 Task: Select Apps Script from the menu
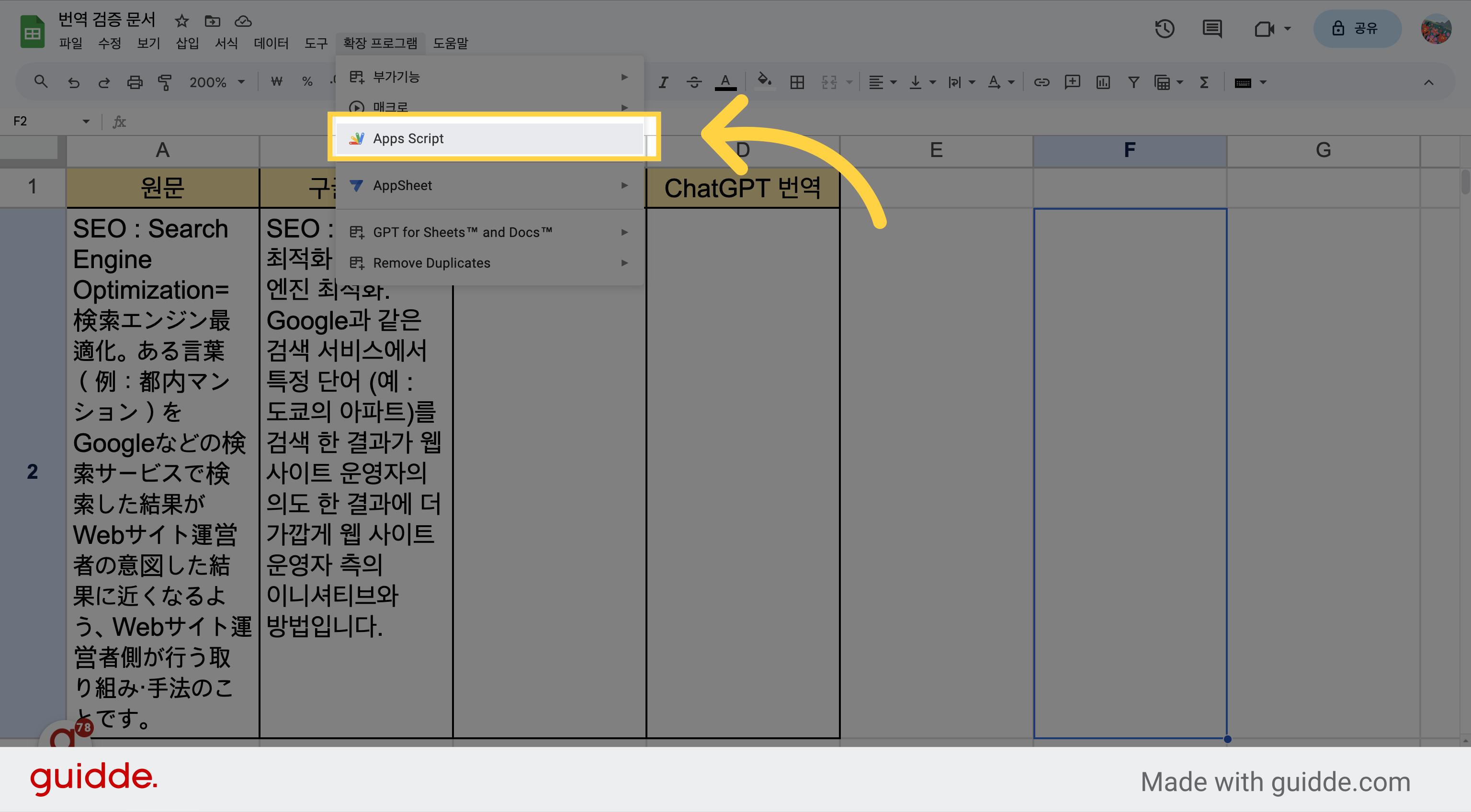coord(490,138)
